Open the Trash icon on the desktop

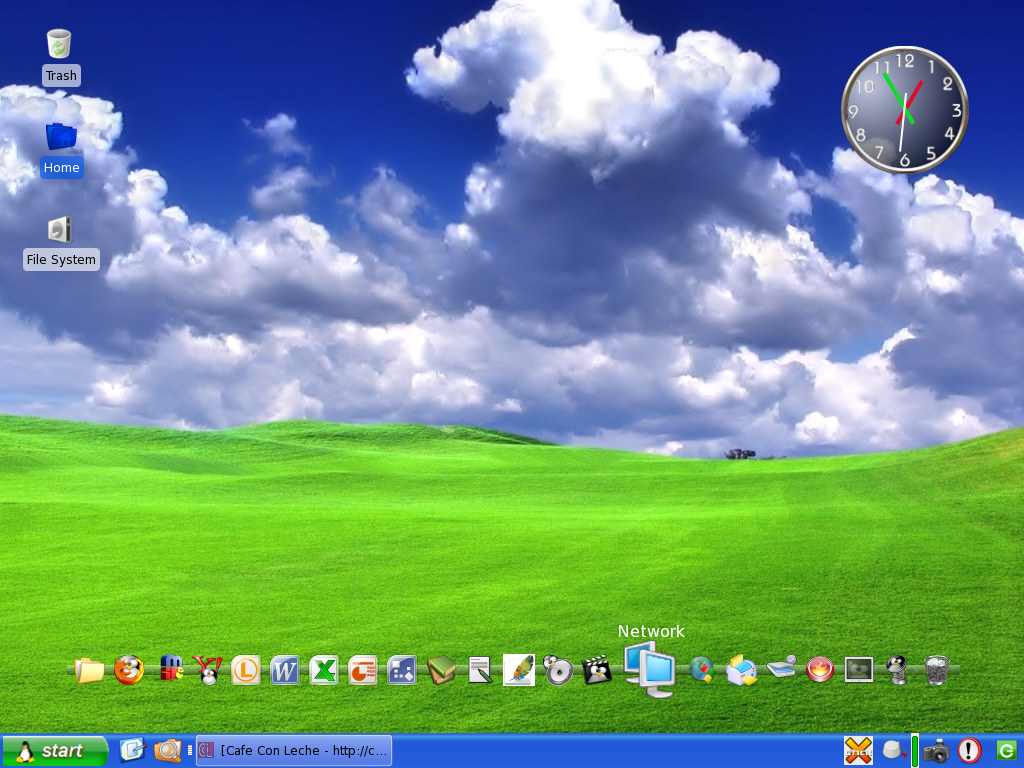59,44
